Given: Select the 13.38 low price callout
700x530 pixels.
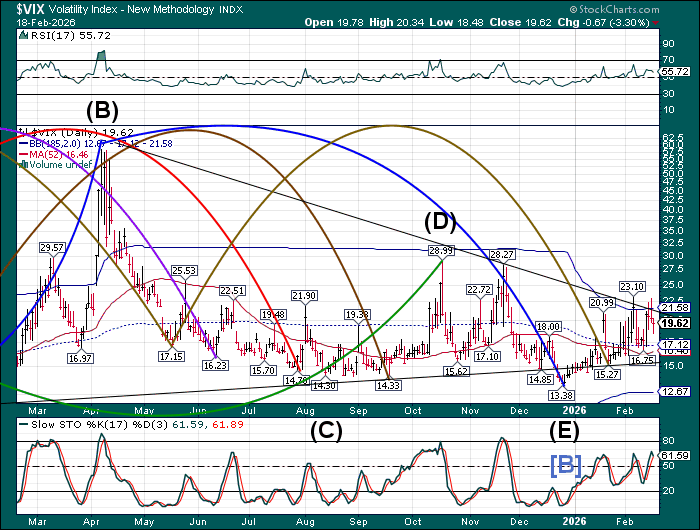Looking at the screenshot, I should click(x=562, y=395).
